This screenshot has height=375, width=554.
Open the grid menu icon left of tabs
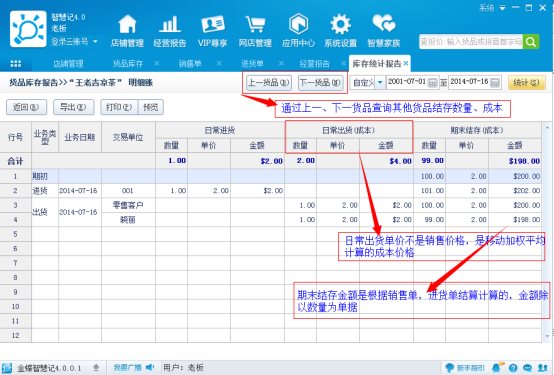(x=16, y=64)
